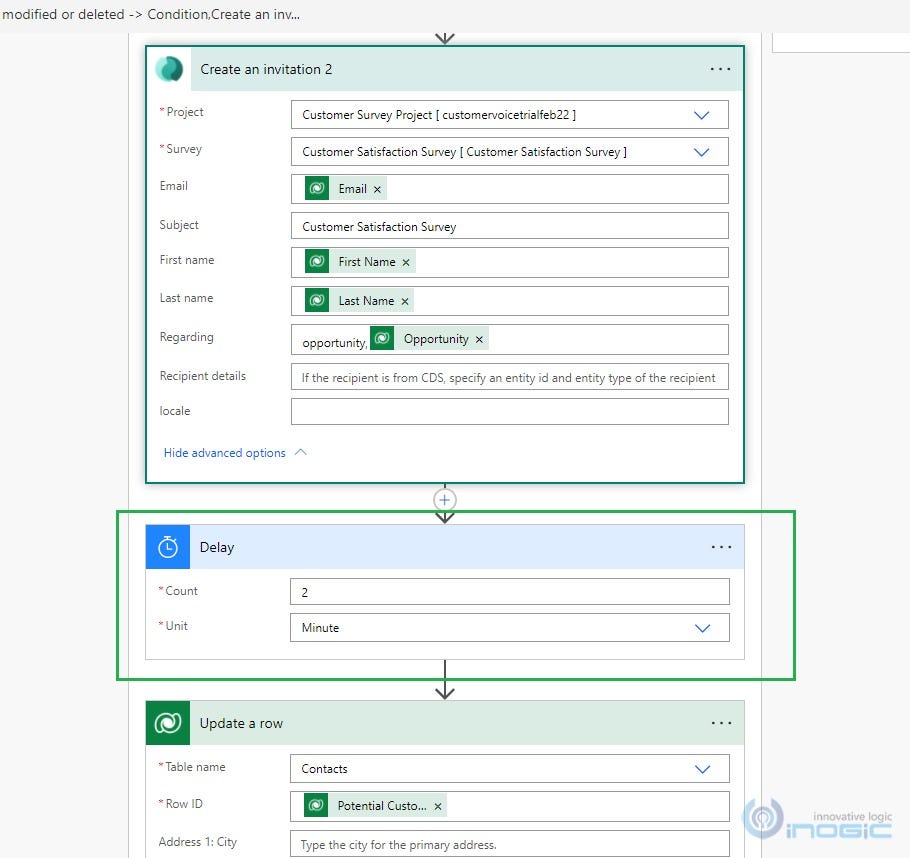910x858 pixels.
Task: Click the Email token text
Action: [352, 189]
